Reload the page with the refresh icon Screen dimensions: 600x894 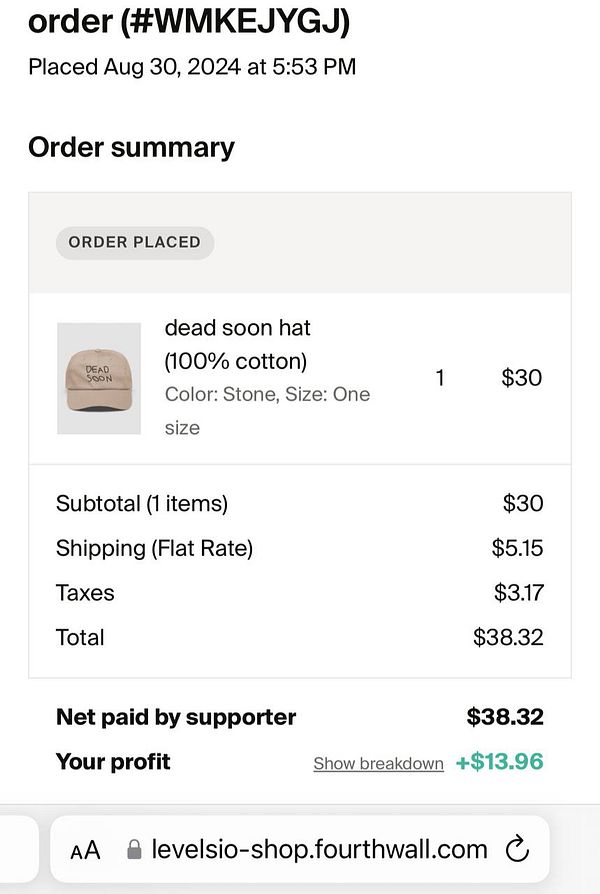[x=516, y=850]
